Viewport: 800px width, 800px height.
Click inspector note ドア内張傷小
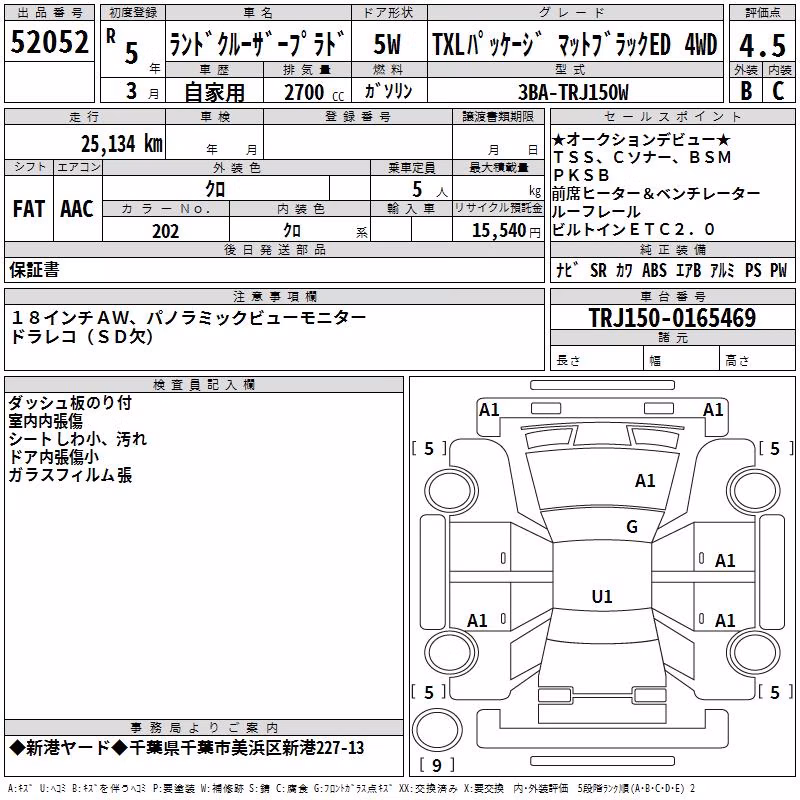click(54, 457)
